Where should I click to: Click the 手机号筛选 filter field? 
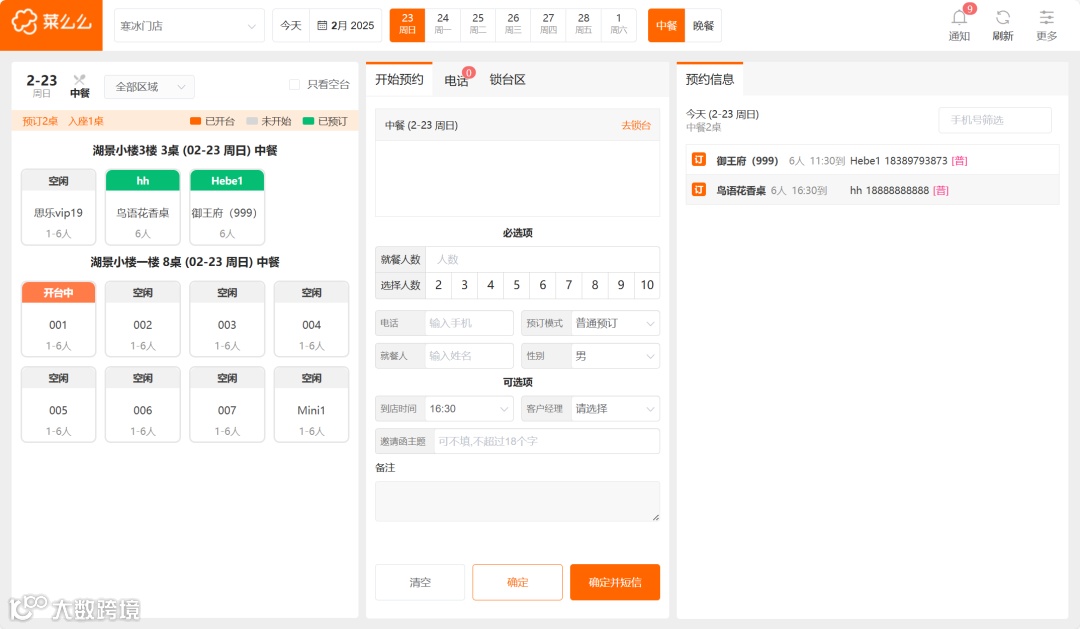[995, 120]
